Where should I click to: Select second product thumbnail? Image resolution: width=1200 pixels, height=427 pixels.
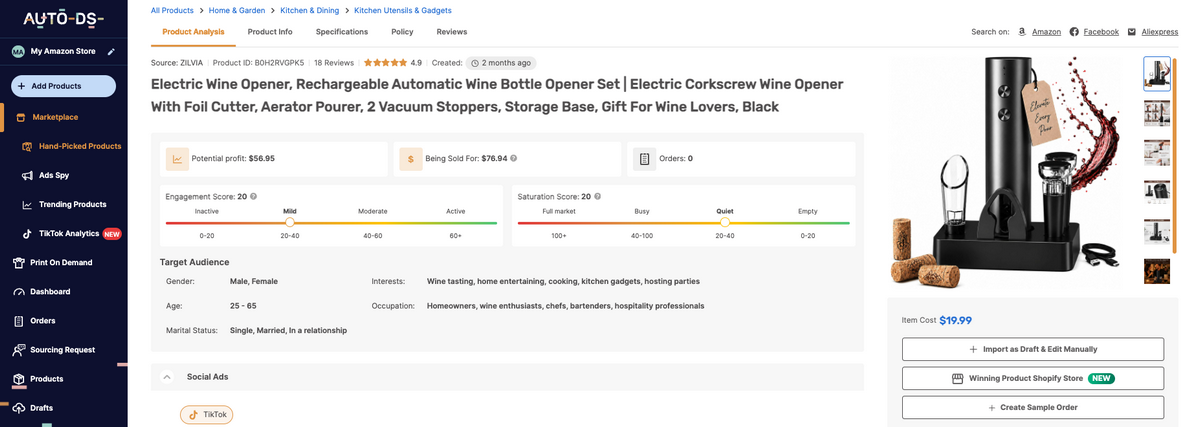click(x=1156, y=112)
